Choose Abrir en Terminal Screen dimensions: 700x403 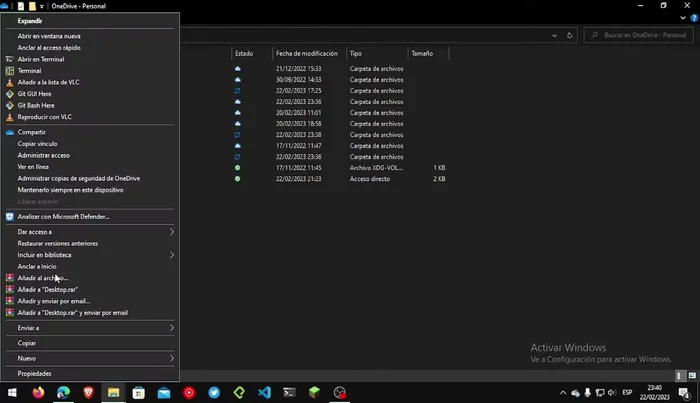pyautogui.click(x=90, y=59)
